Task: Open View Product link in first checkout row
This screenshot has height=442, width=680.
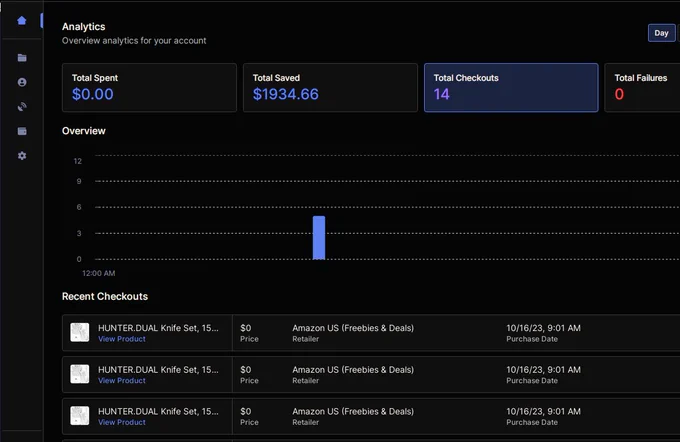Action: [122, 339]
